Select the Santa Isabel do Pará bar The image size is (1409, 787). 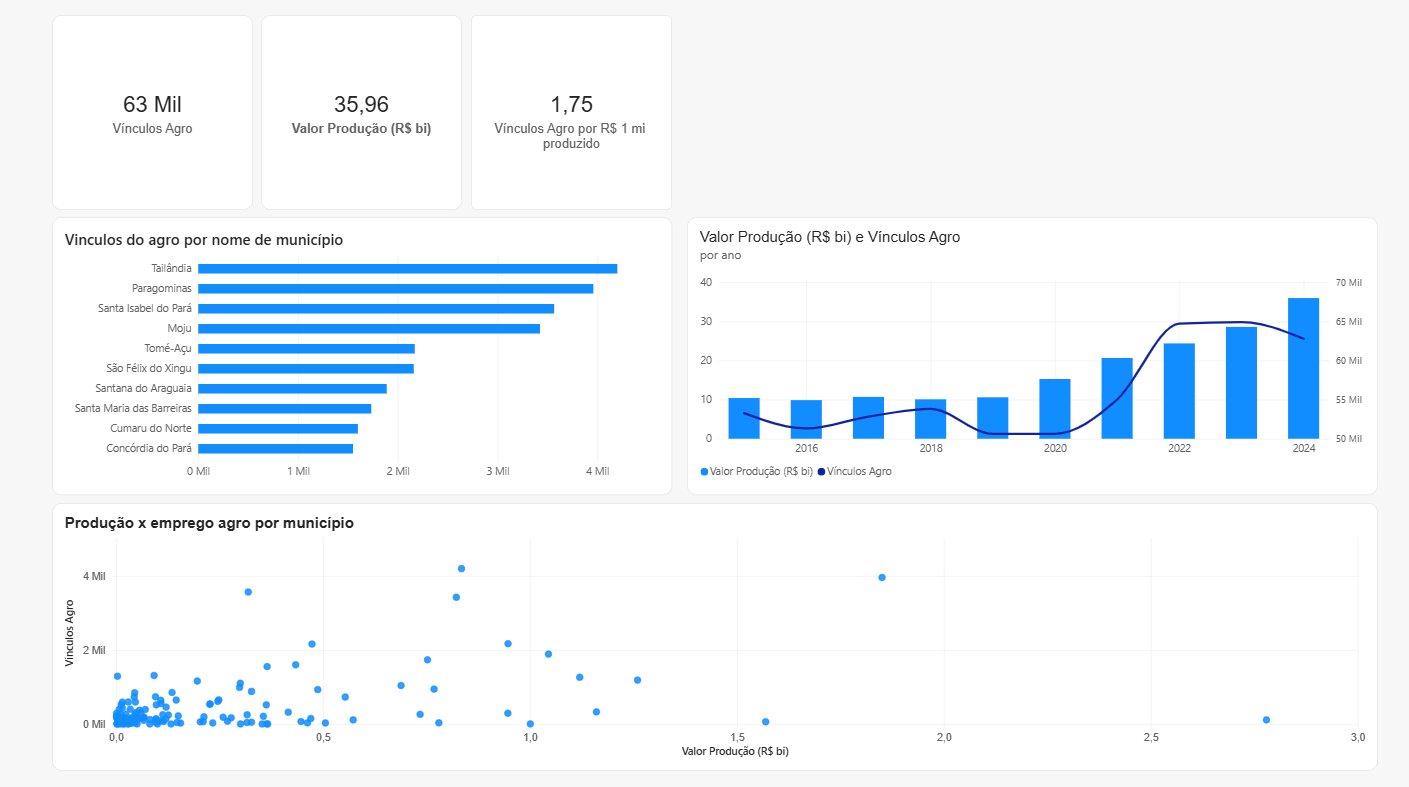[x=376, y=308]
